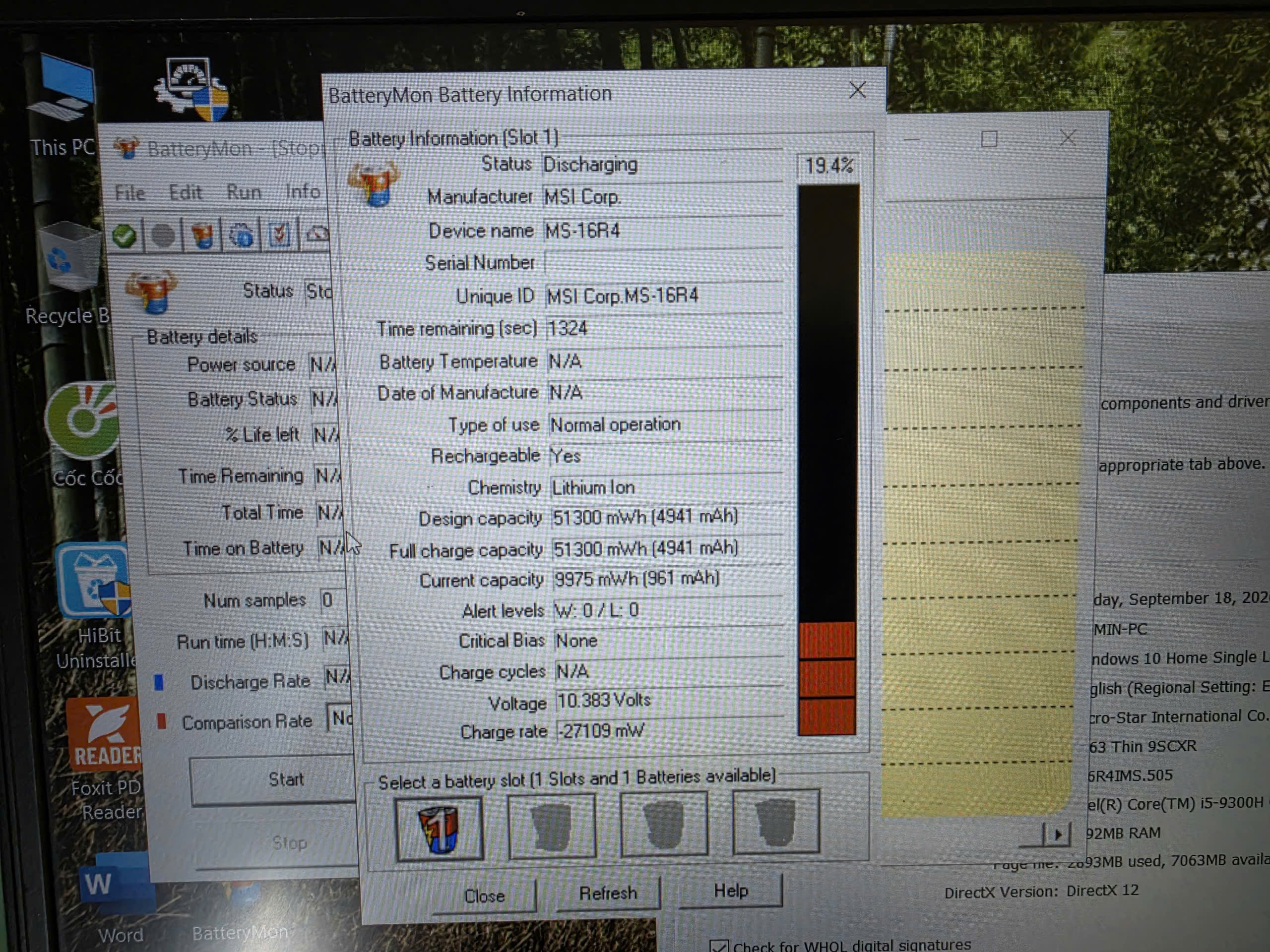Click the checklist toolbar icon in BatteryMon
Screen dimensions: 1270x952
point(280,234)
